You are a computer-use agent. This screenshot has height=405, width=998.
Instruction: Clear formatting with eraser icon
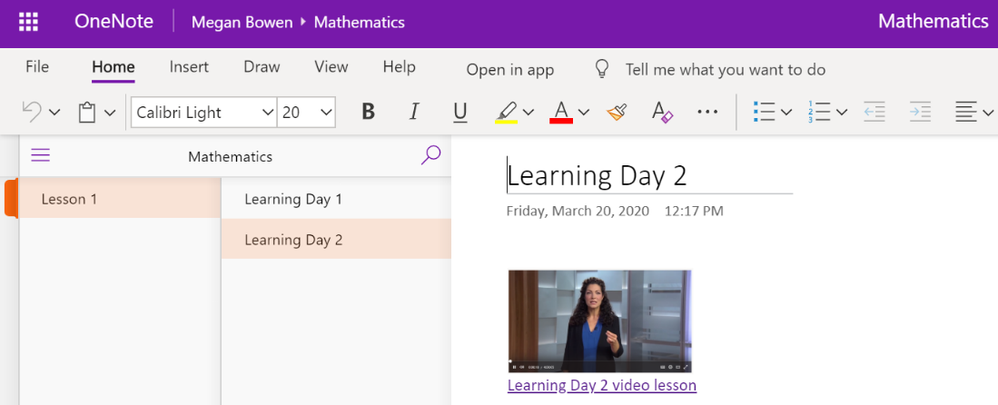pyautogui.click(x=662, y=112)
